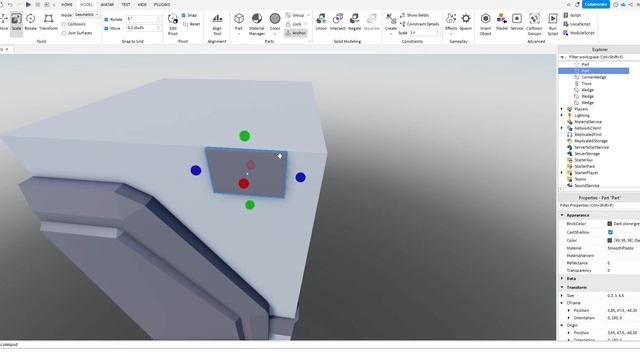
Task: Click the Reset pivot button
Action: (x=191, y=24)
